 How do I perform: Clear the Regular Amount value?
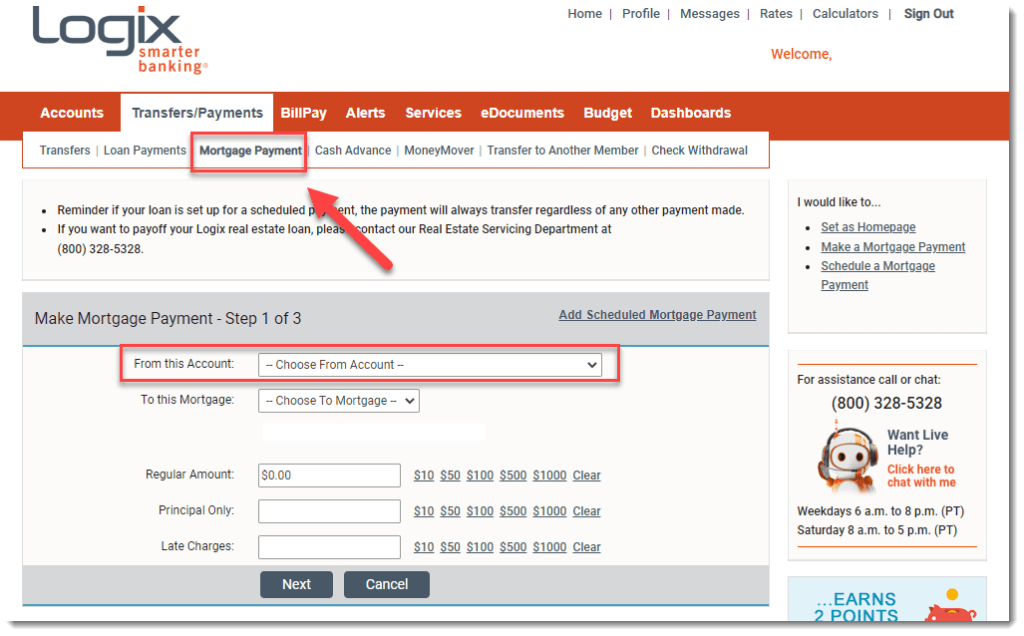pyautogui.click(x=586, y=475)
